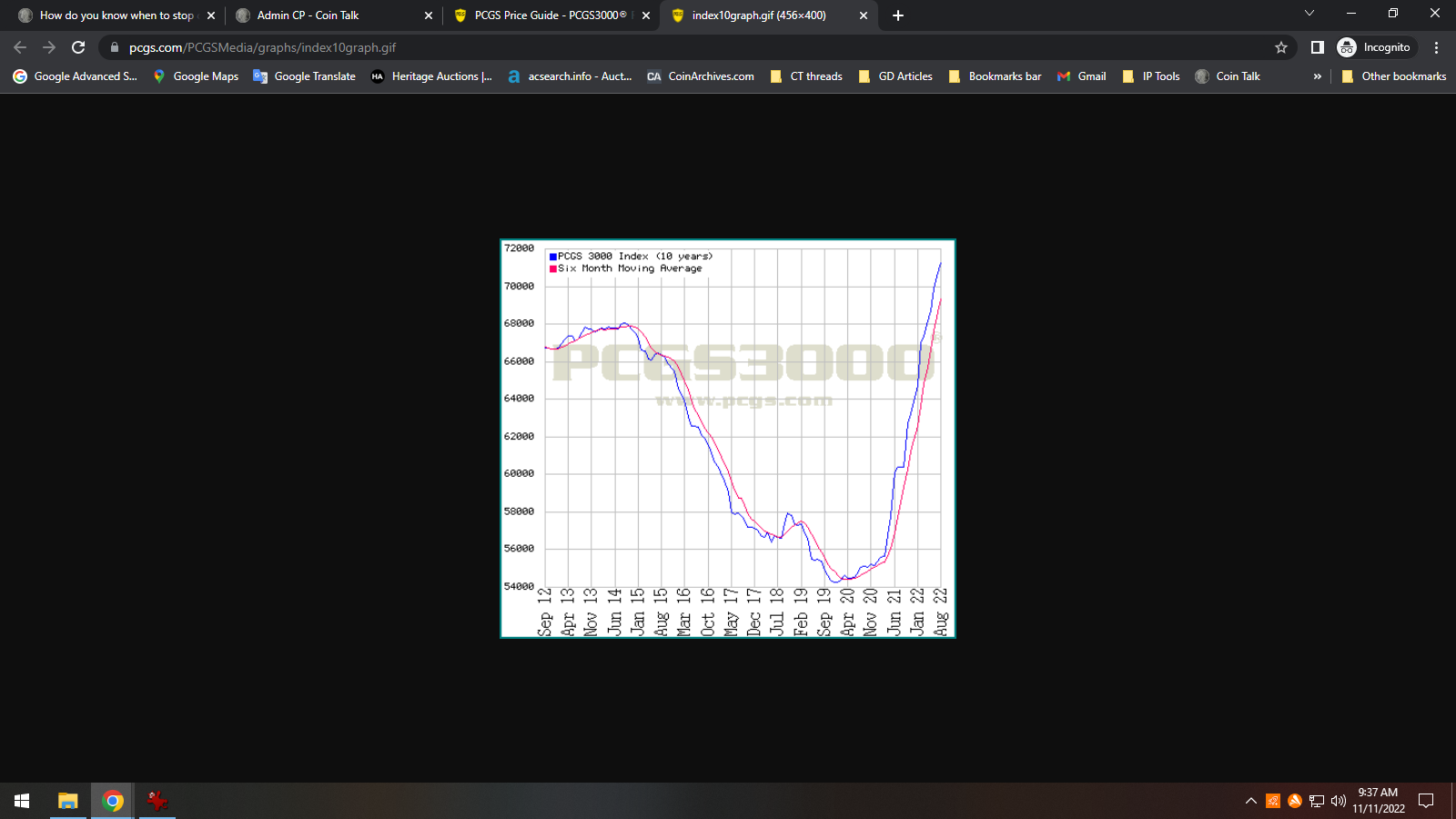Viewport: 1456px width, 819px height.
Task: Open the tab search dropdown arrow
Action: point(1309,13)
